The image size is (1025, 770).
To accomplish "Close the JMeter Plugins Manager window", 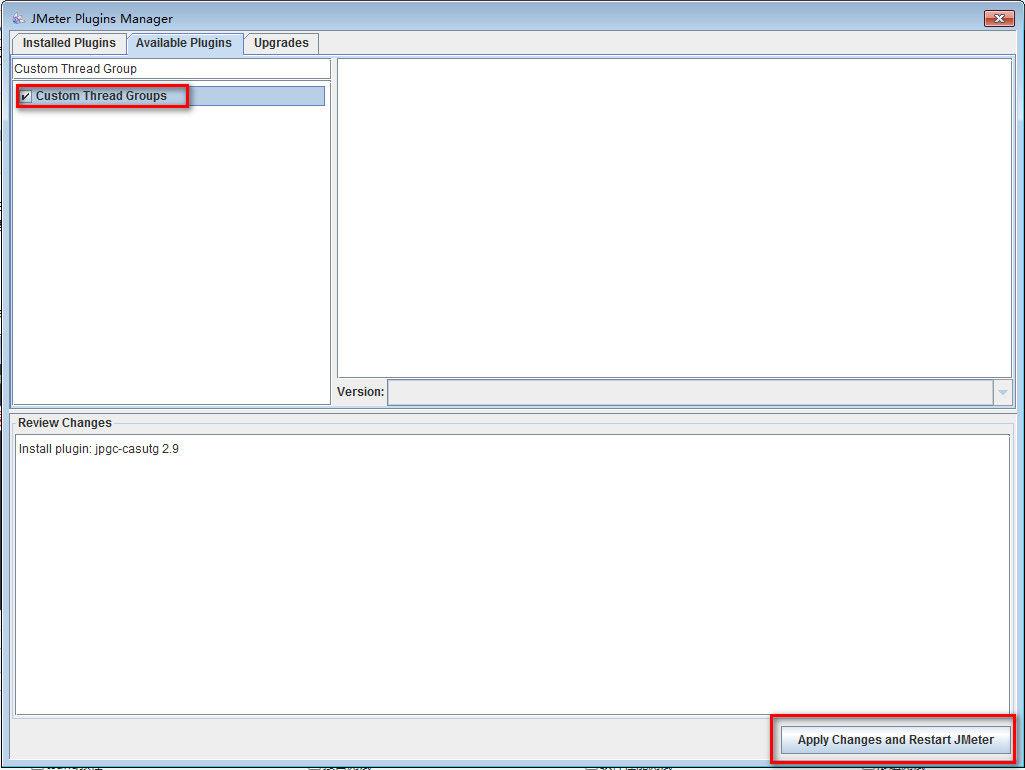I will 999,18.
